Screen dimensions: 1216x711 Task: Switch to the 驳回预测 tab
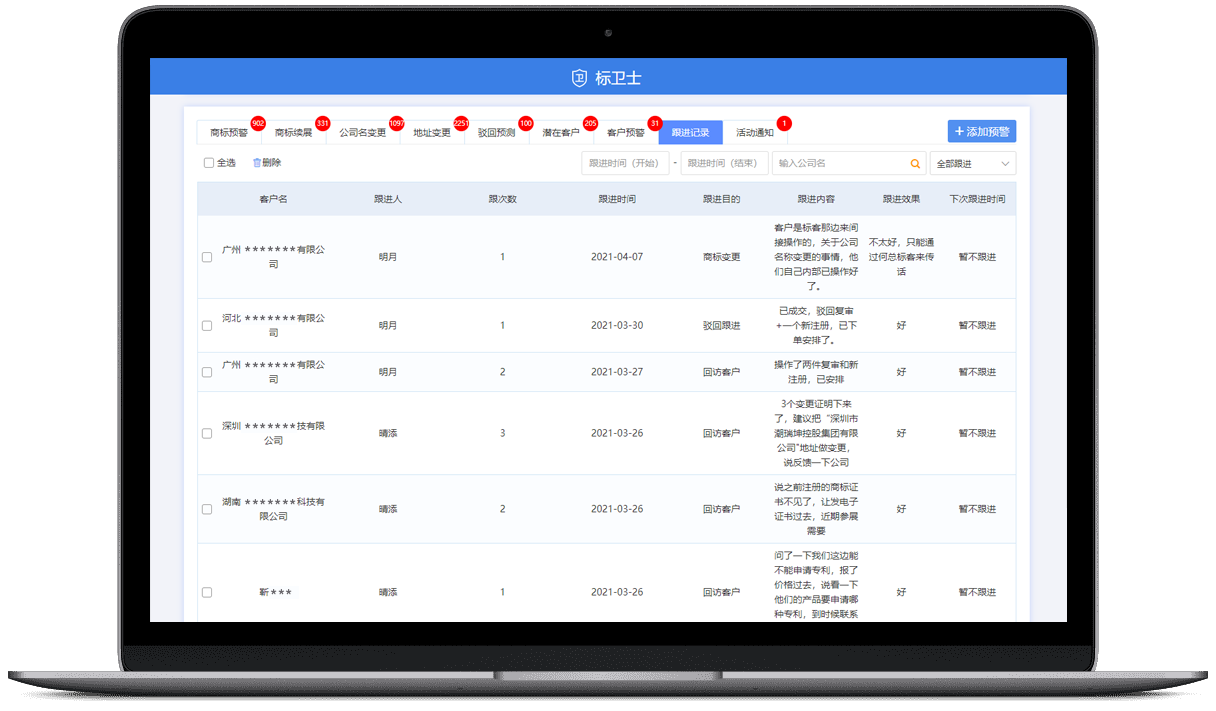(496, 132)
